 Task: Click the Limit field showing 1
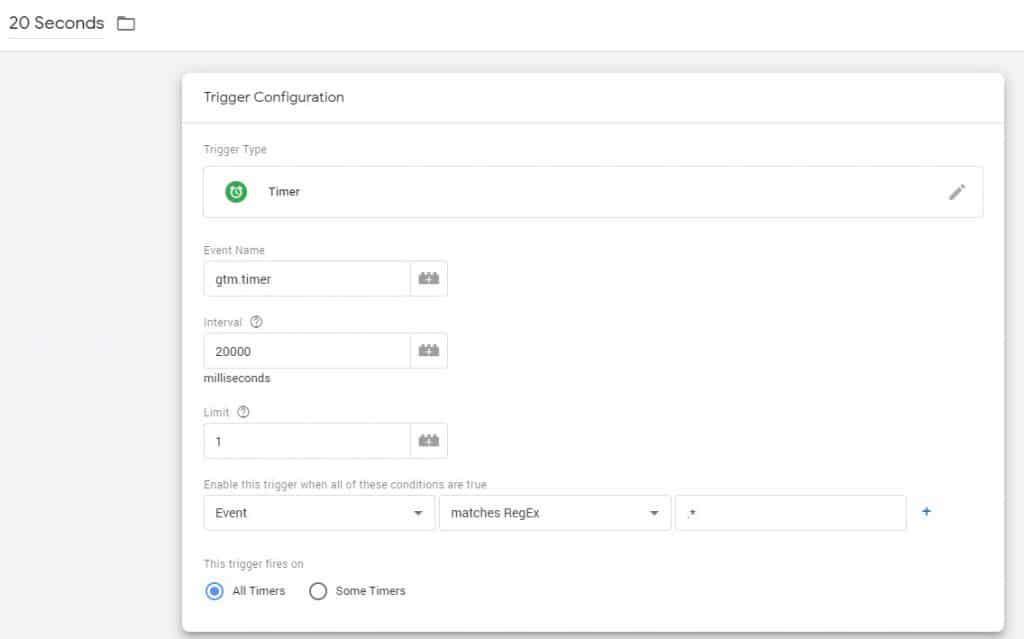pyautogui.click(x=307, y=441)
